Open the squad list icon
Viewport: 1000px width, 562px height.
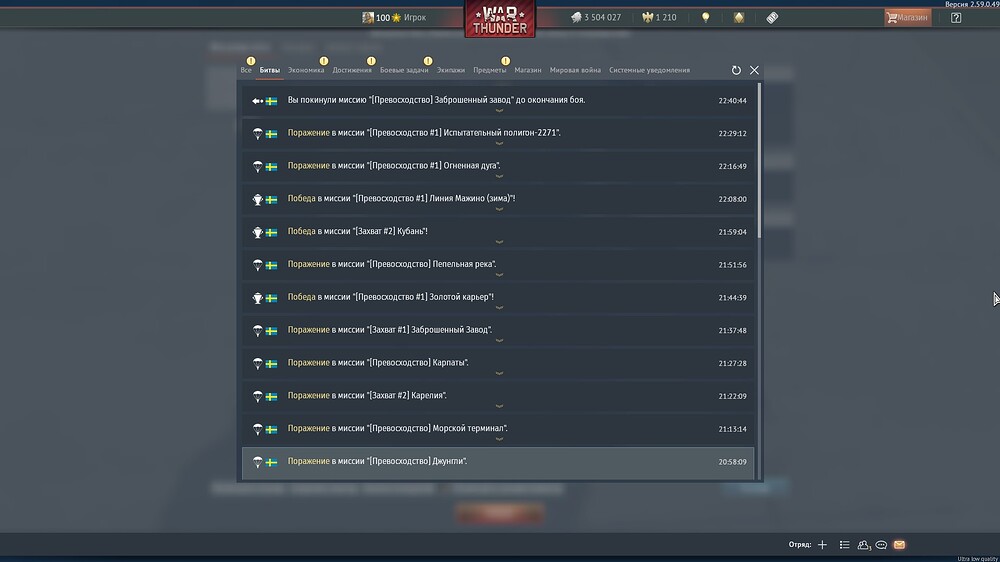tap(844, 545)
